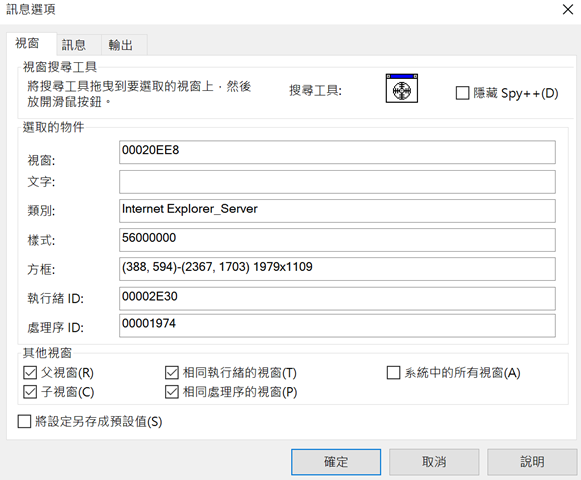The image size is (581, 480).
Task: Click the empty 文字 field
Action: 337,182
